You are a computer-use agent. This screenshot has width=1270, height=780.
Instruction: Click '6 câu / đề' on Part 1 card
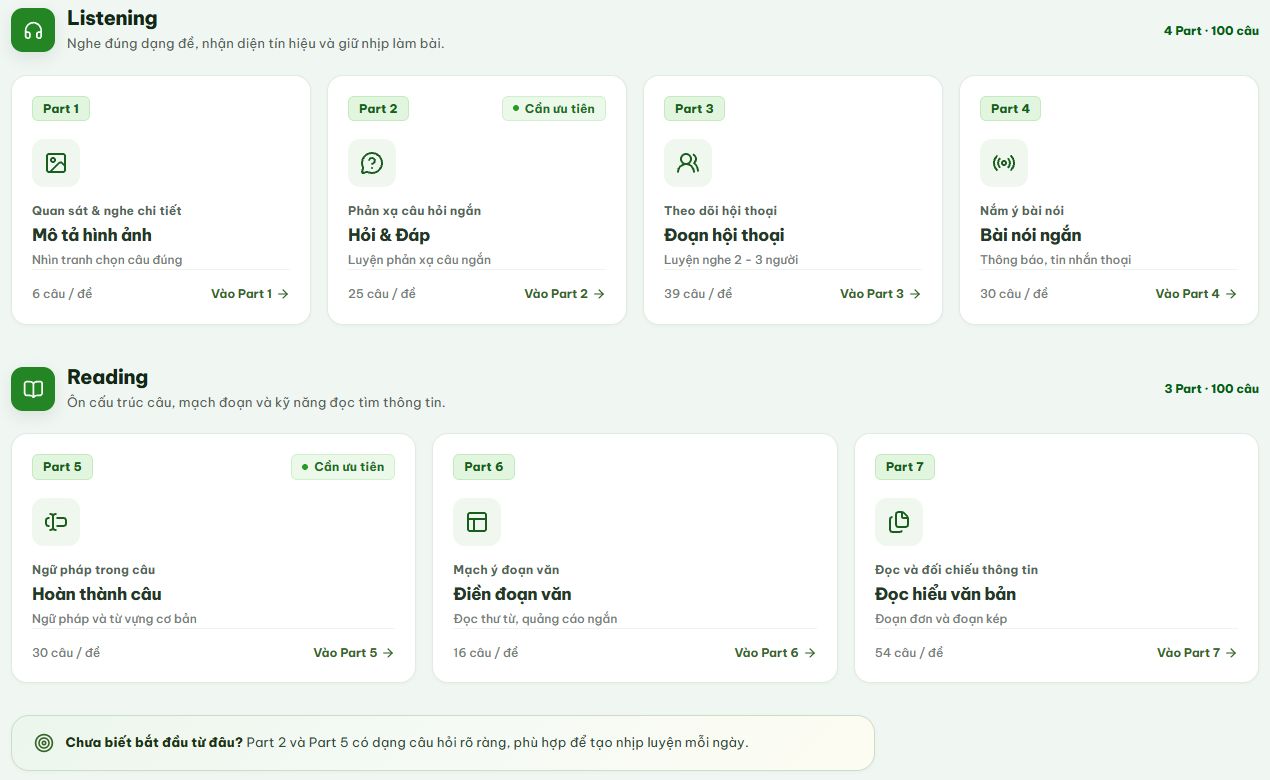(62, 294)
